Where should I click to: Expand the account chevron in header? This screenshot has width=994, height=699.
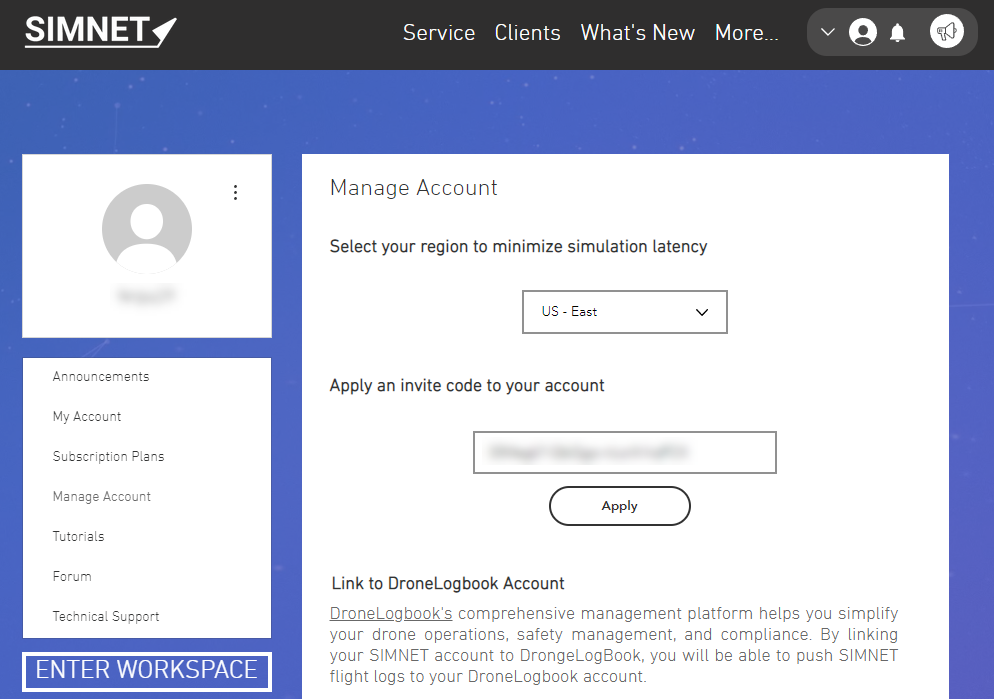point(827,32)
